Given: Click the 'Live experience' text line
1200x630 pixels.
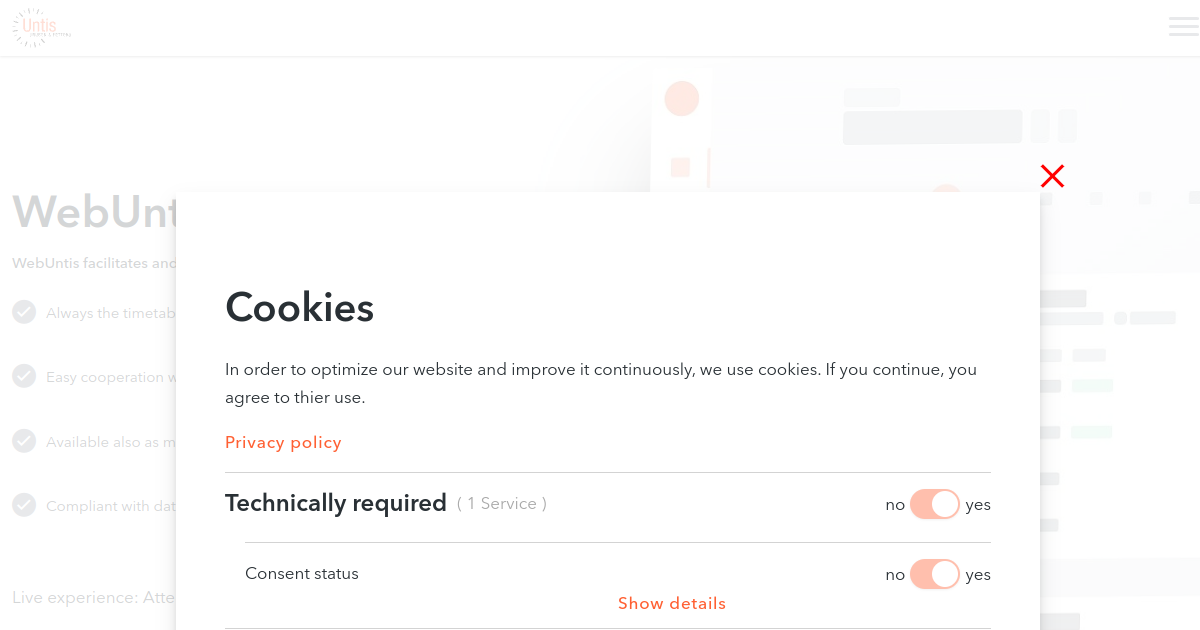Looking at the screenshot, I should (x=94, y=597).
